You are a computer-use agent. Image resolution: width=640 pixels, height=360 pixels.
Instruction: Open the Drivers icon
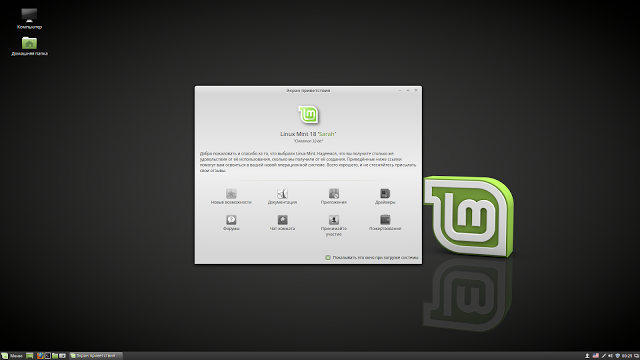385,196
